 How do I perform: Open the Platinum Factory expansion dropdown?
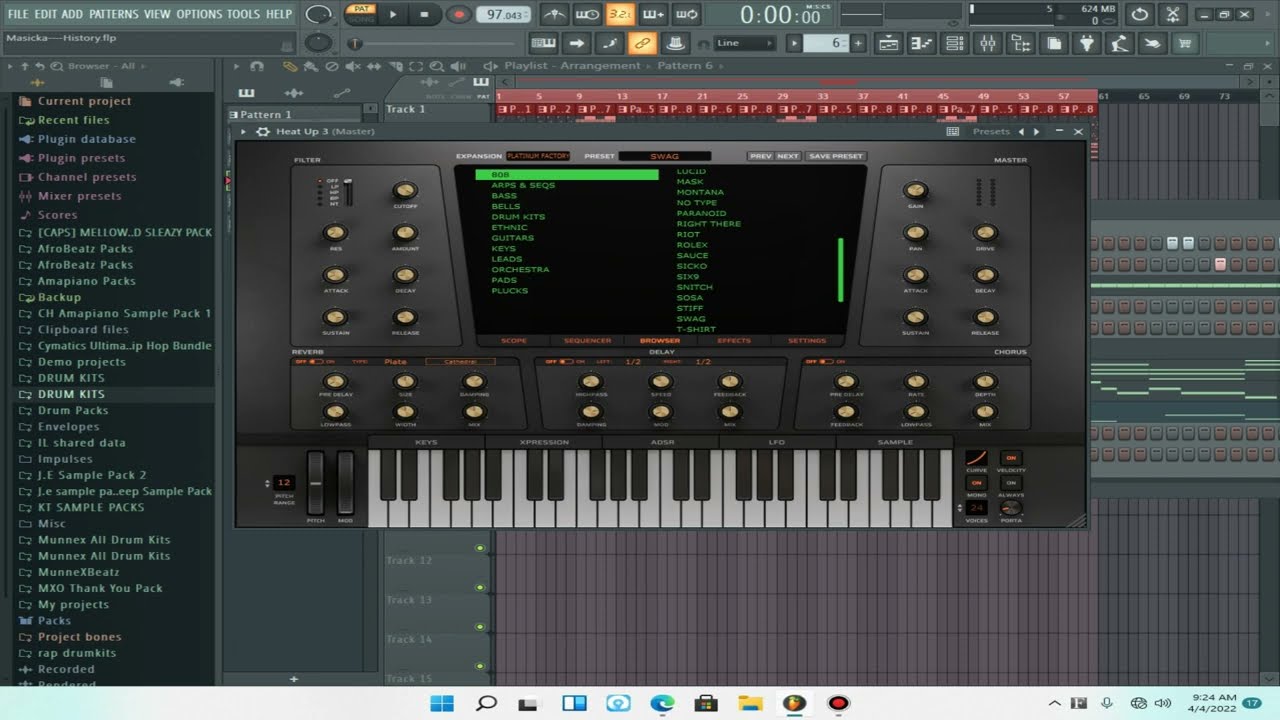(x=538, y=156)
